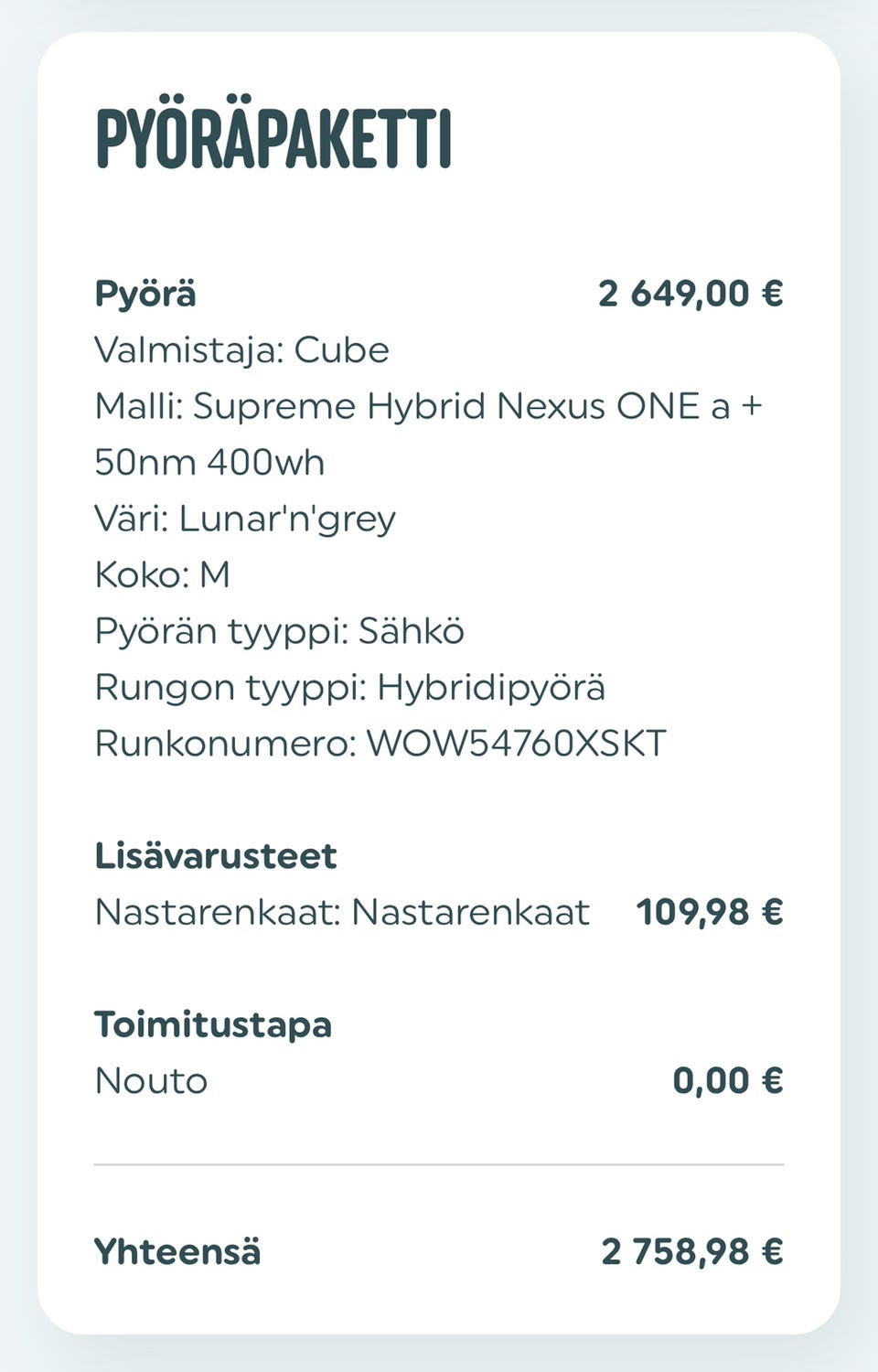Select the Yhteensä total label

[x=177, y=1251]
